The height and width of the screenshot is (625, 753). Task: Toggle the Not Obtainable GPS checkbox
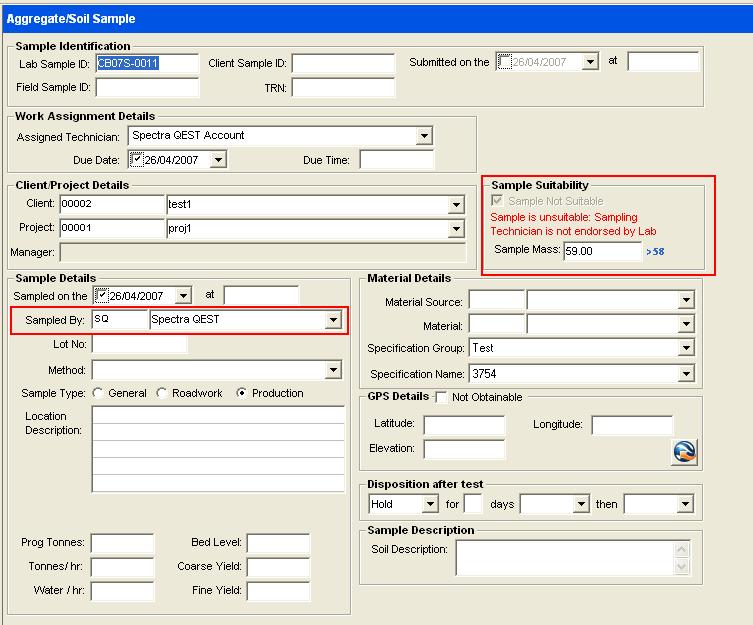point(442,397)
